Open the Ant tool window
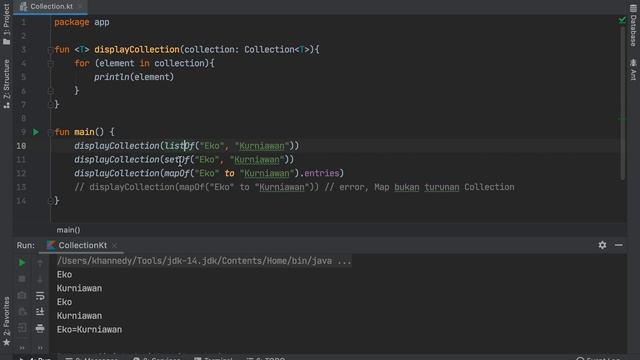The height and width of the screenshot is (360, 640). 633,69
